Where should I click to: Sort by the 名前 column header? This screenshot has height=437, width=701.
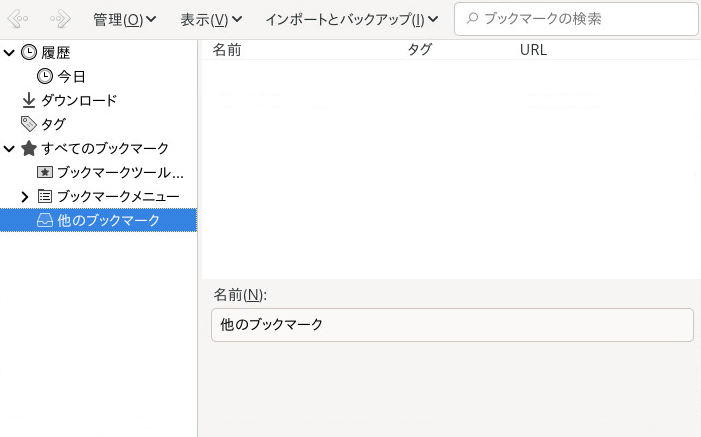(x=228, y=49)
